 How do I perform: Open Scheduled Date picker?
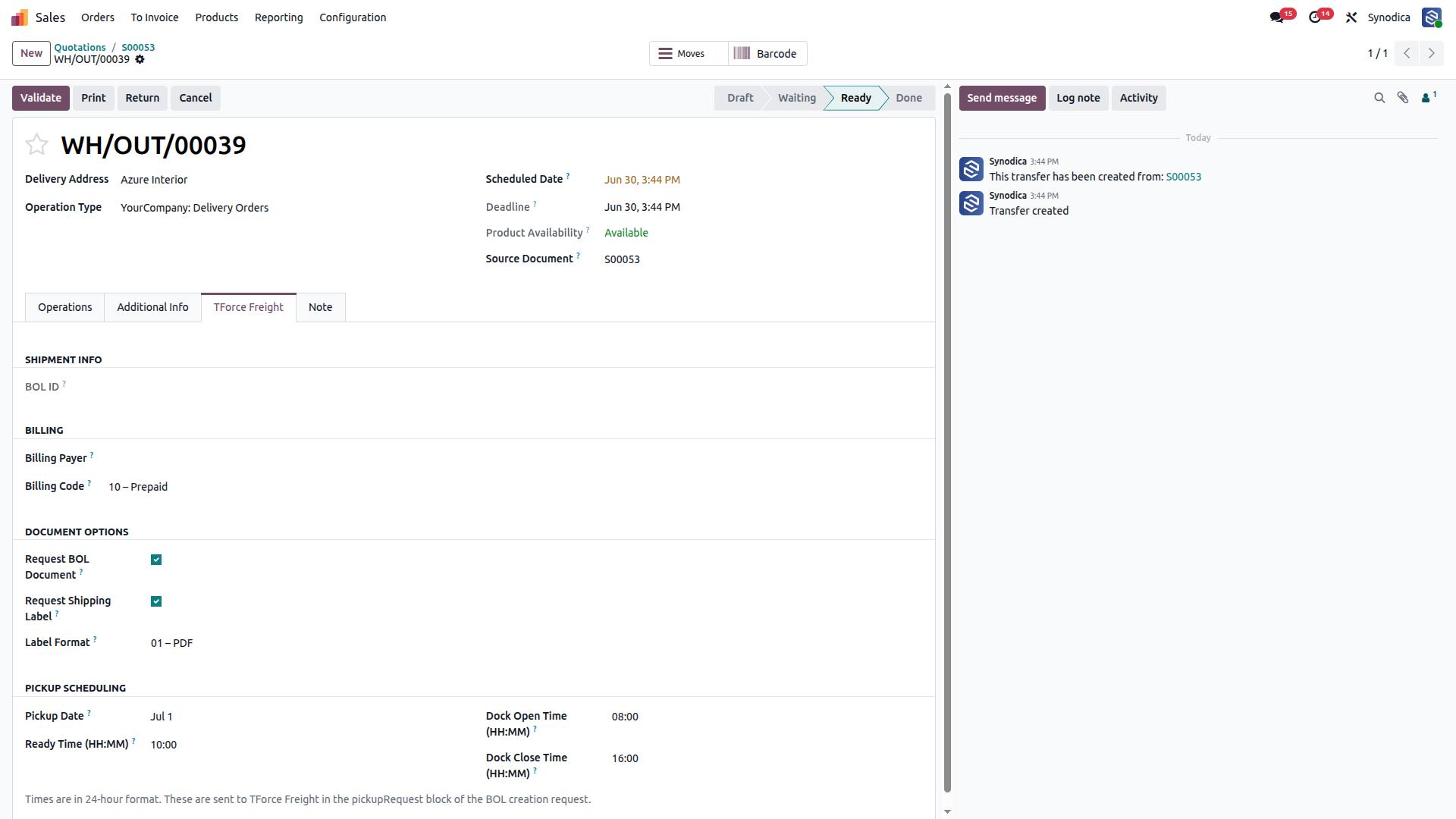(642, 180)
